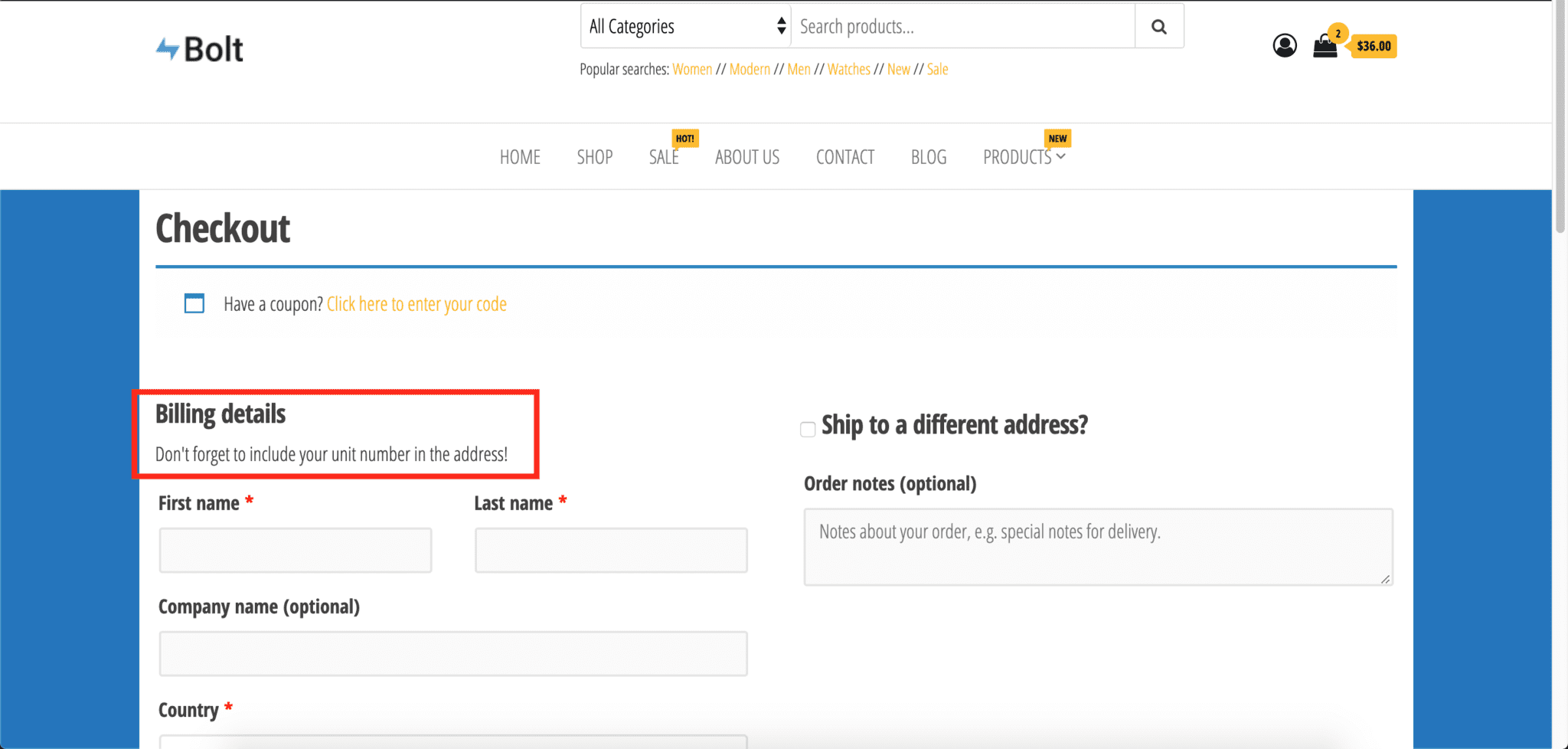Select the Men popular search link

(799, 69)
